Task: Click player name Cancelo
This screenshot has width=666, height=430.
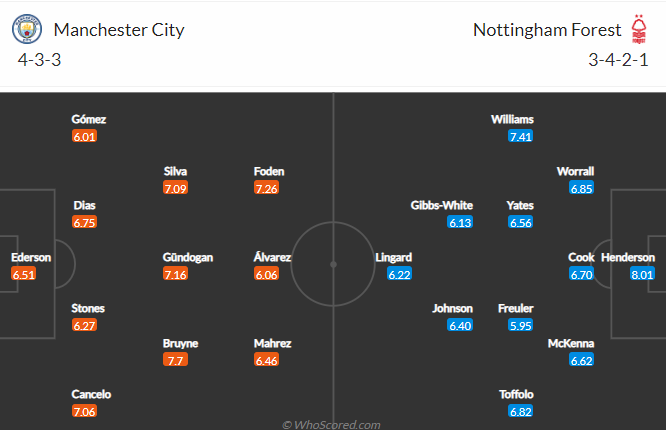Action: (91, 394)
